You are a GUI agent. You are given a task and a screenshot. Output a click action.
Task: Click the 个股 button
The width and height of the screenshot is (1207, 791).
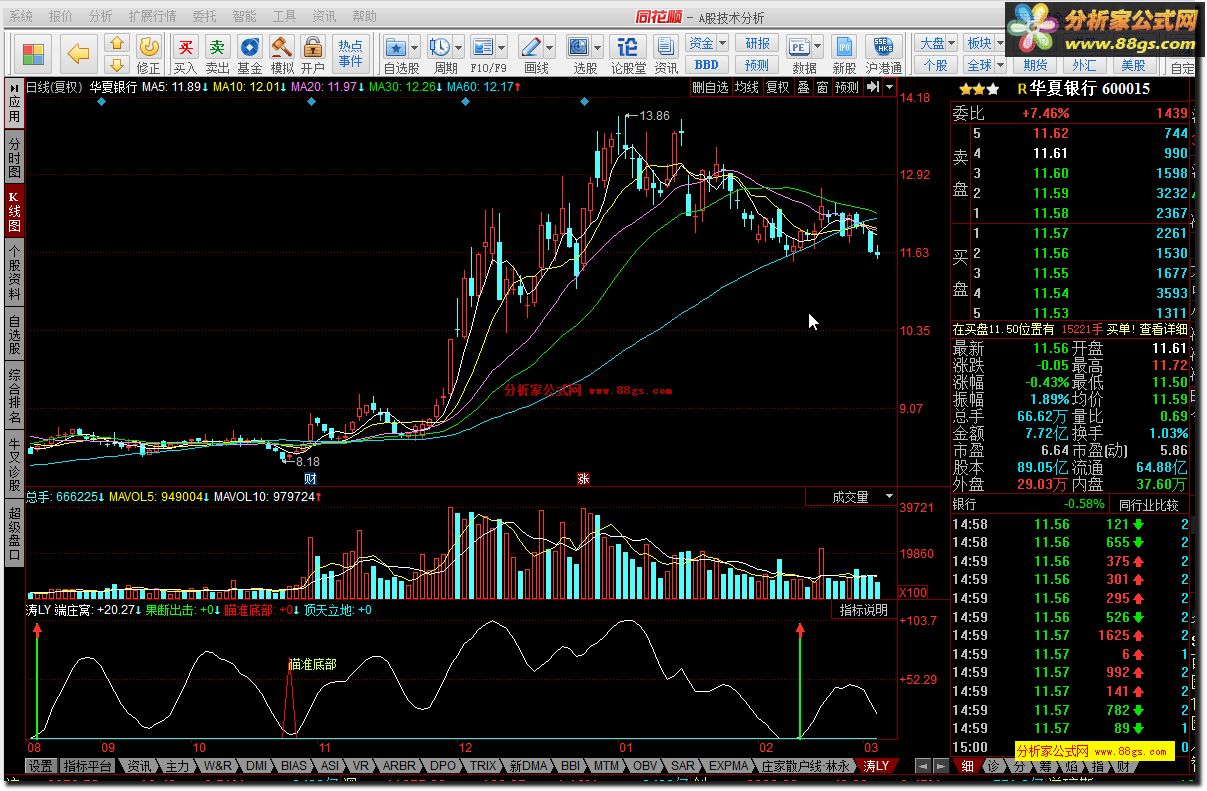pos(936,65)
